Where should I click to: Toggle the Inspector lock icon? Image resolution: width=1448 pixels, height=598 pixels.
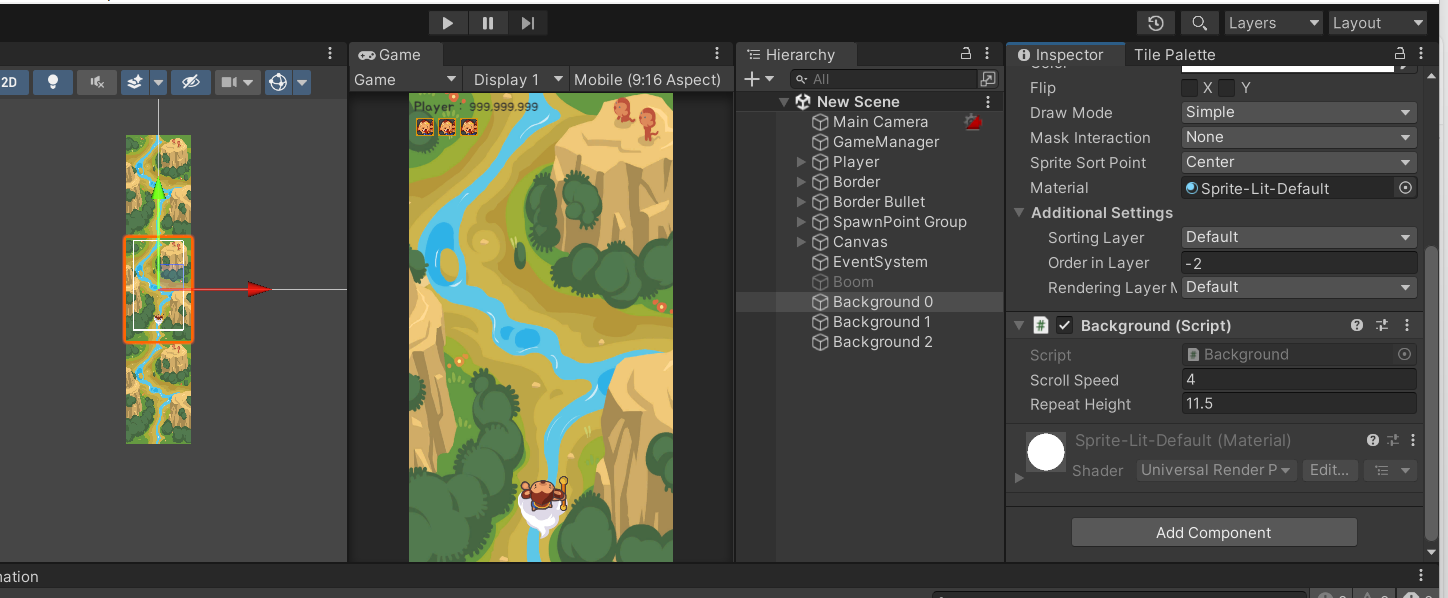coord(1400,54)
